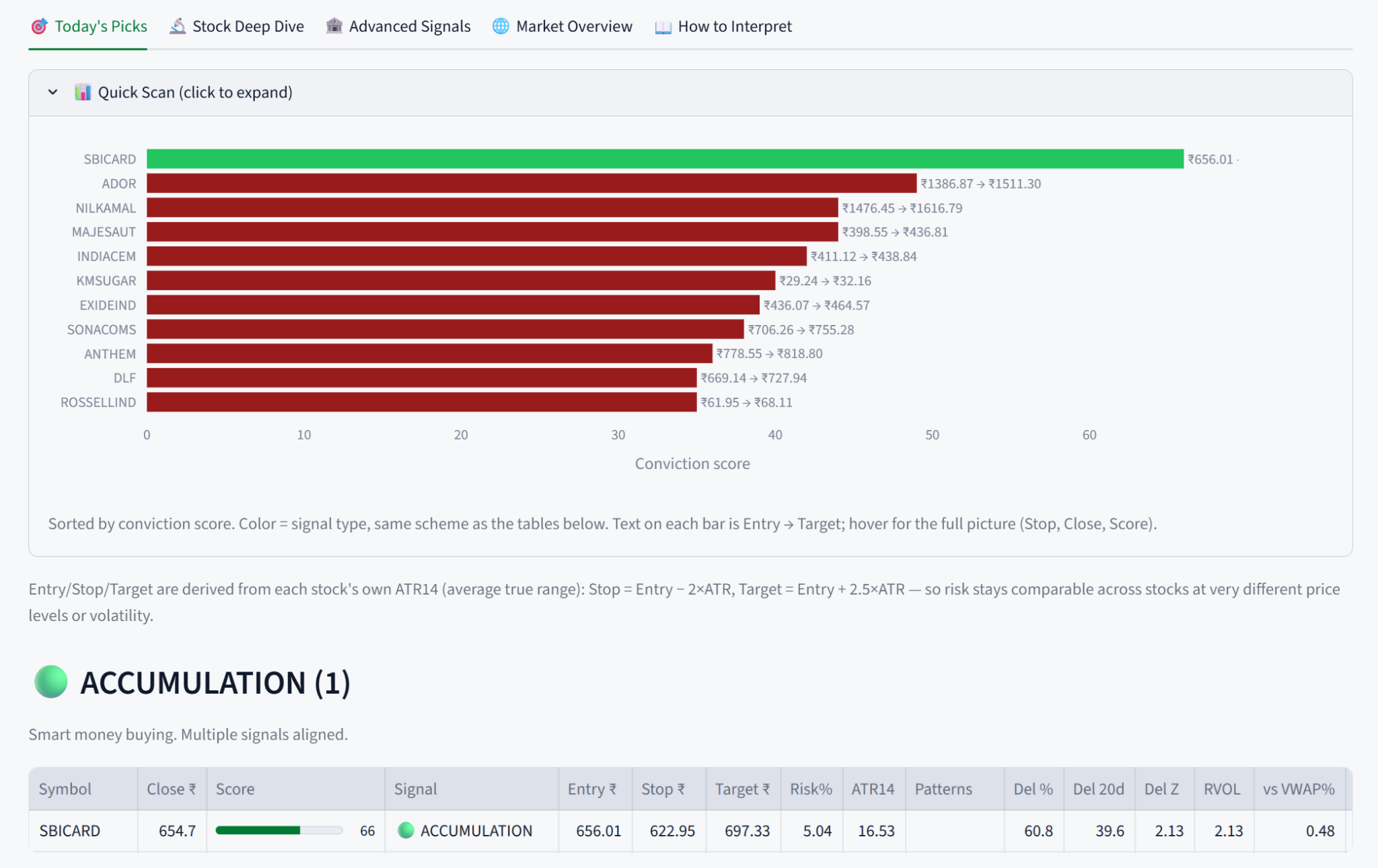Click the Quick Scan (click to expand) header text
The height and width of the screenshot is (868, 1378).
tap(195, 92)
